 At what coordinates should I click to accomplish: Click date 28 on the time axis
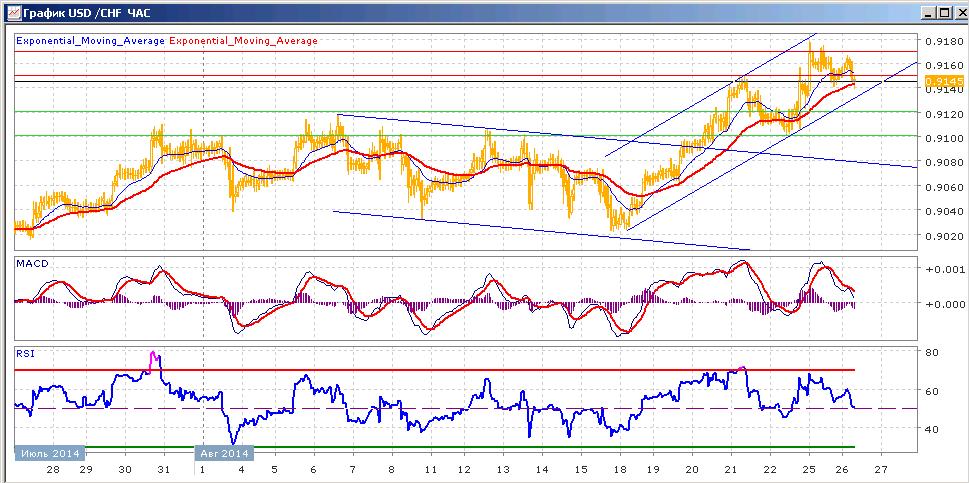pos(54,470)
